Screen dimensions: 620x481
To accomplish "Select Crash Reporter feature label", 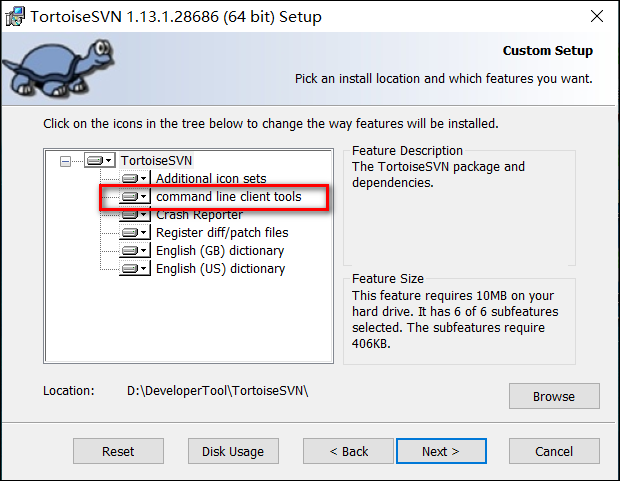I will tap(199, 215).
